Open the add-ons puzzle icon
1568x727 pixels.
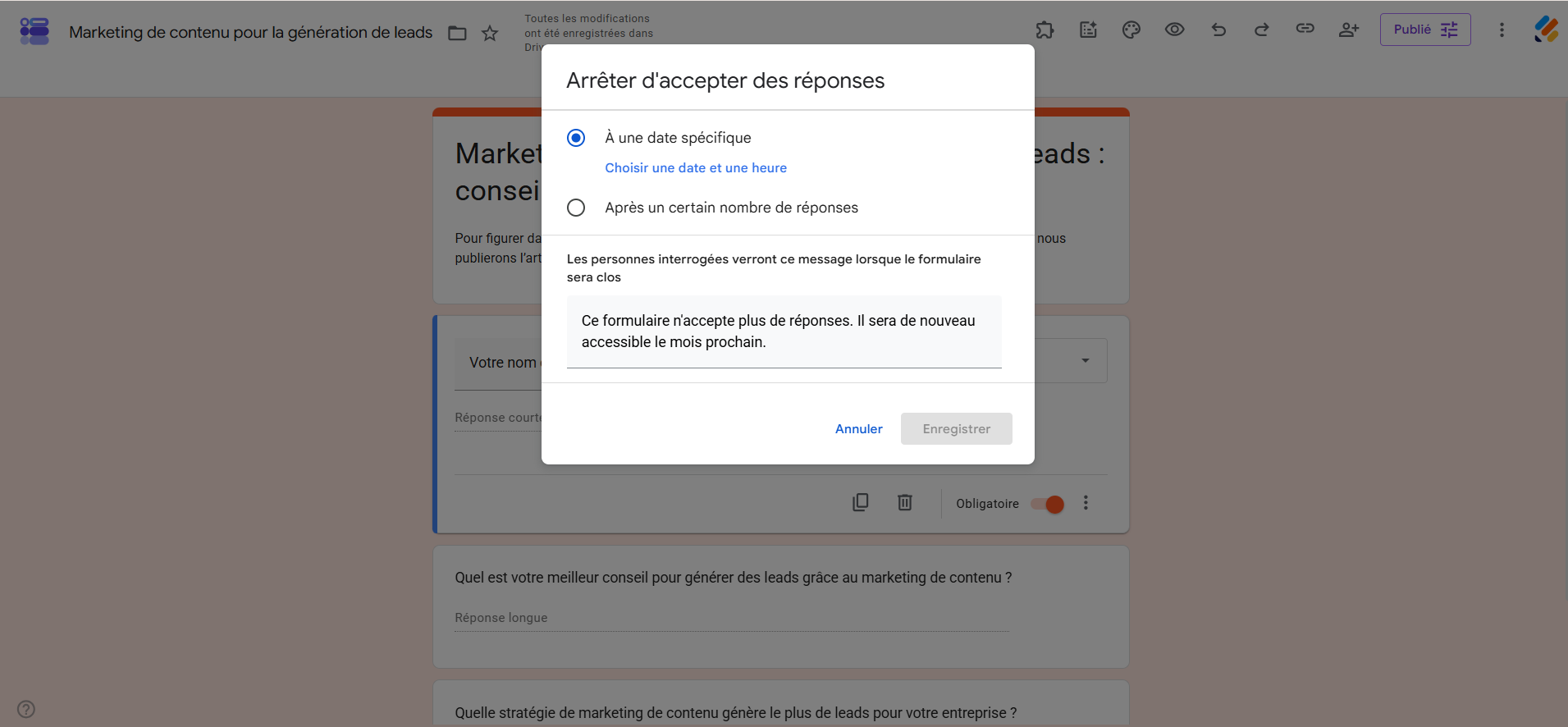[1045, 30]
